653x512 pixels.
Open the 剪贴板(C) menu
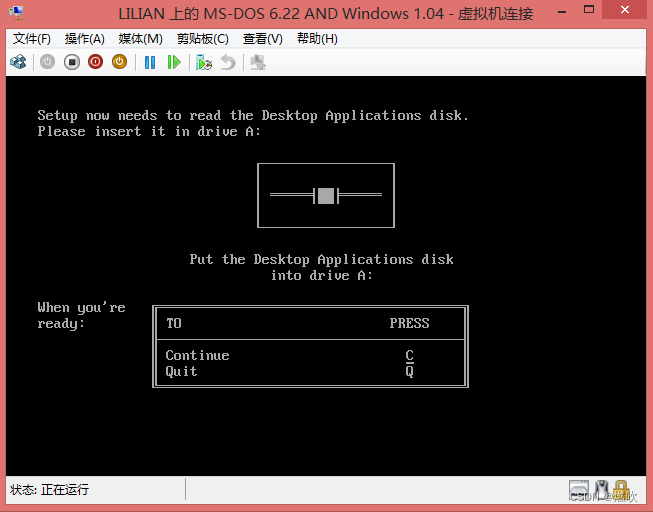coord(203,39)
